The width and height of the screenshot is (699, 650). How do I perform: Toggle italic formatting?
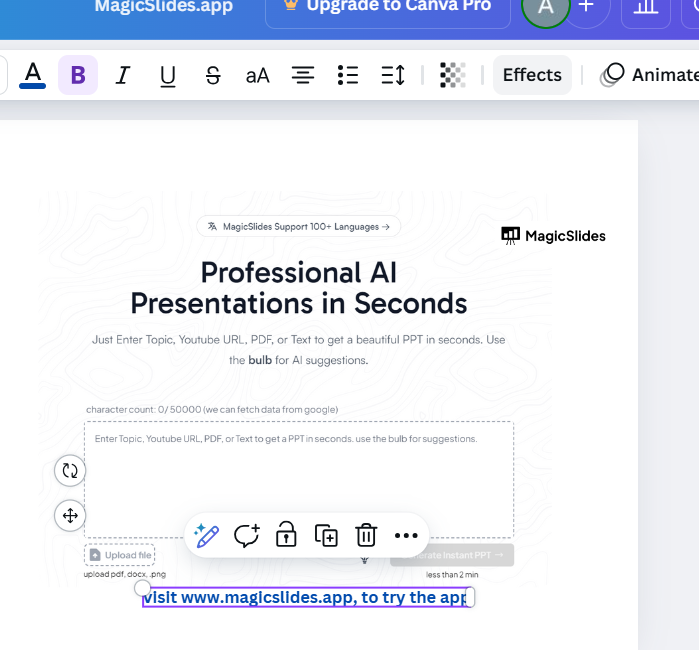pos(123,75)
